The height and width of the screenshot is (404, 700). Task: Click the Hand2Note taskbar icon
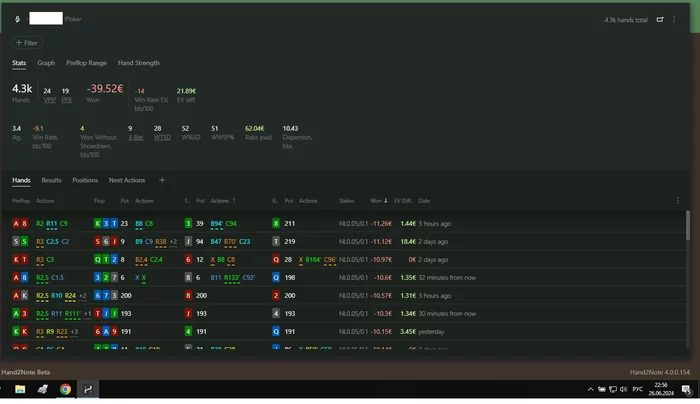click(88, 389)
